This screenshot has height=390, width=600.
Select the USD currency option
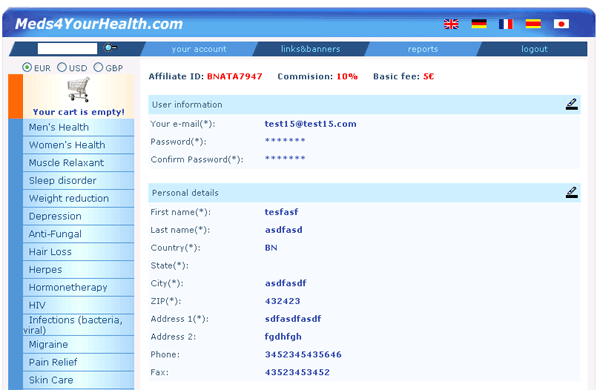(62, 67)
